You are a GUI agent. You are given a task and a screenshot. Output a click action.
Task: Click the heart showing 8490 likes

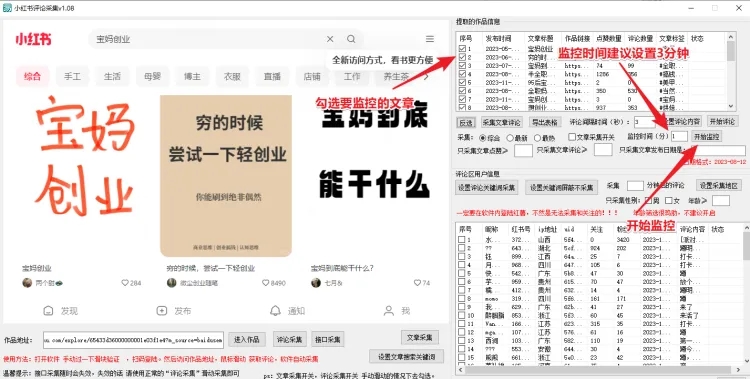click(x=266, y=283)
